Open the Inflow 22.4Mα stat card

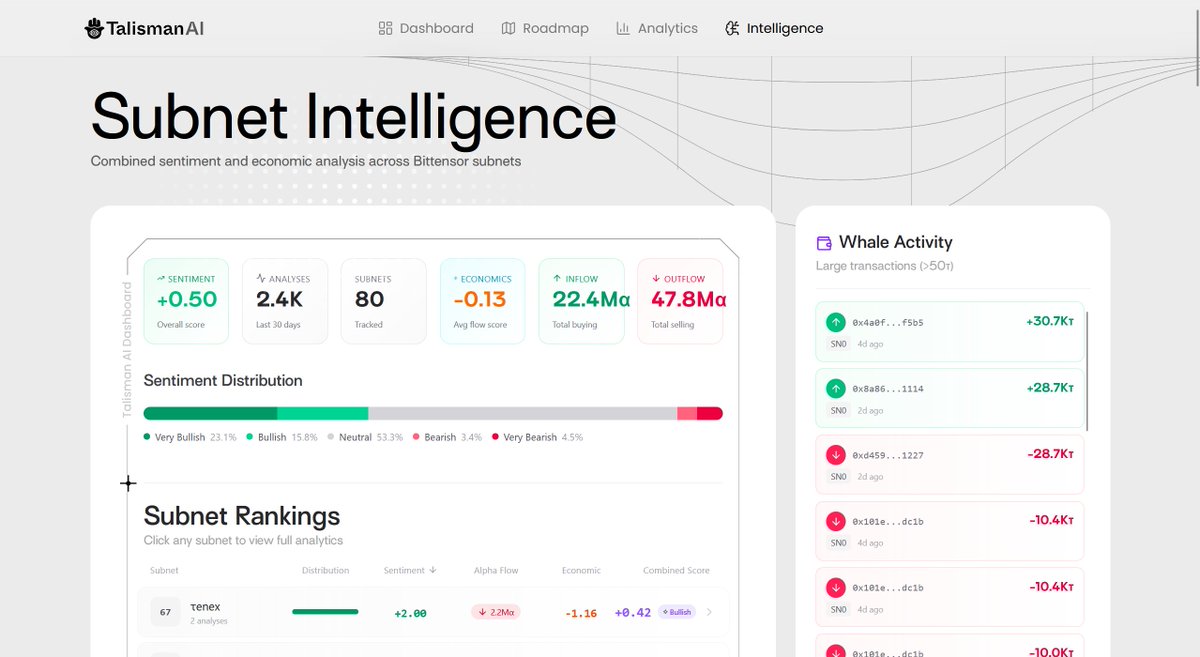tap(581, 301)
